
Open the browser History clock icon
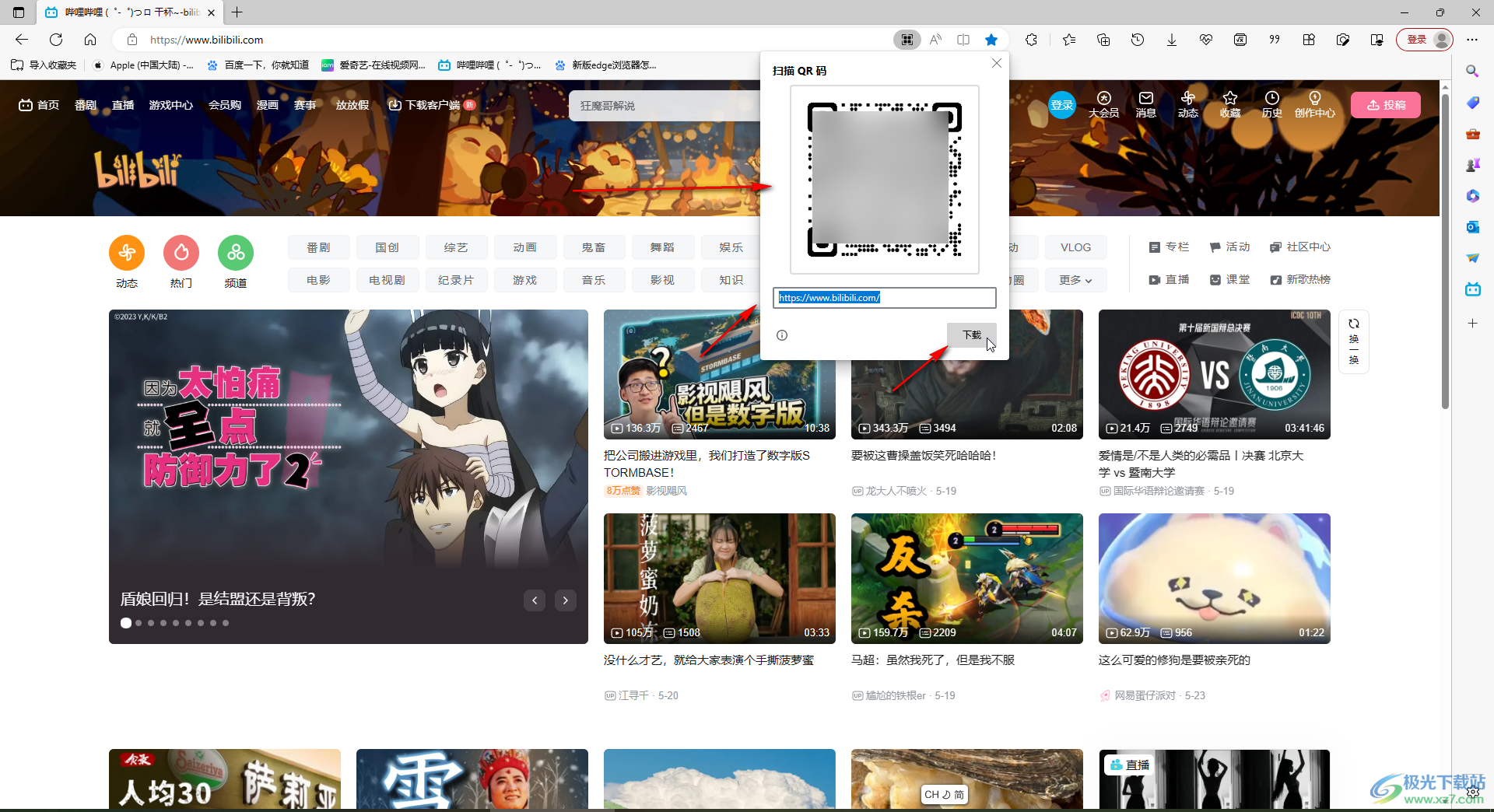pos(1138,40)
